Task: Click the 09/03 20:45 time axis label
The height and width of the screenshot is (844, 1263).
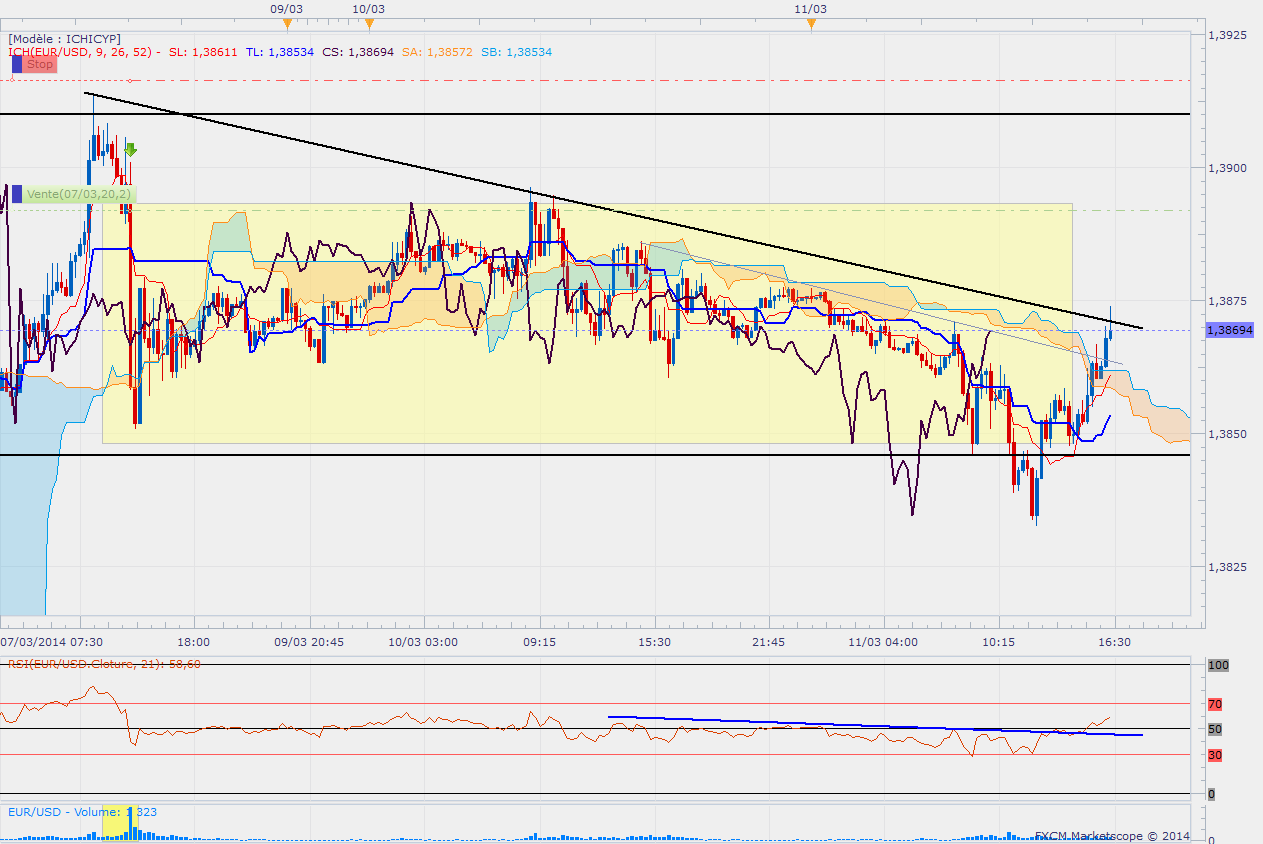Action: 309,642
